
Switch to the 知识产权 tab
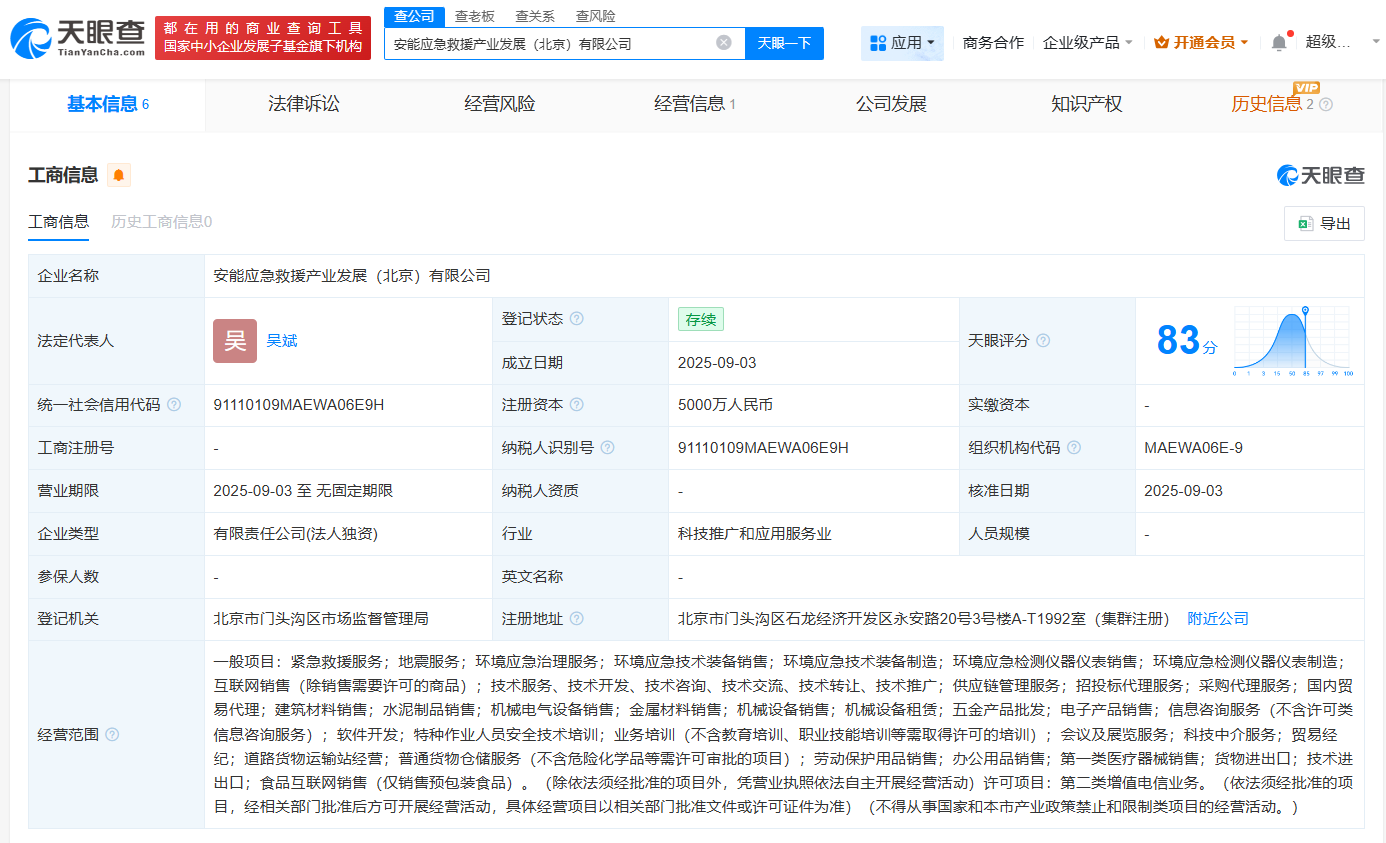point(1086,104)
